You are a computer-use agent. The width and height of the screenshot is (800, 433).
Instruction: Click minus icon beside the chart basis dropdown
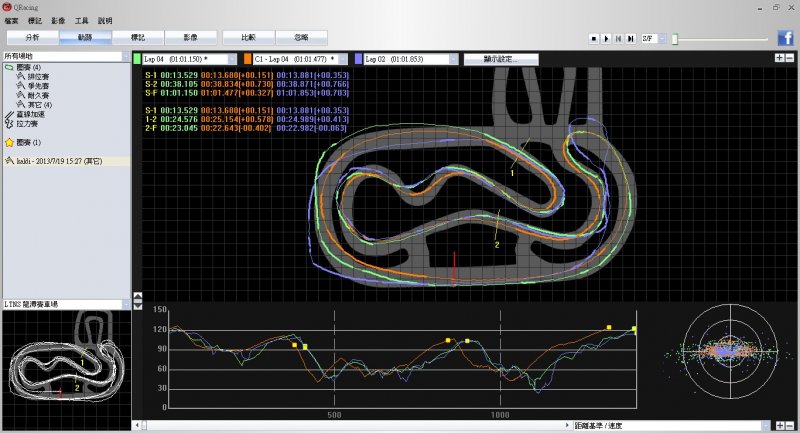790,425
